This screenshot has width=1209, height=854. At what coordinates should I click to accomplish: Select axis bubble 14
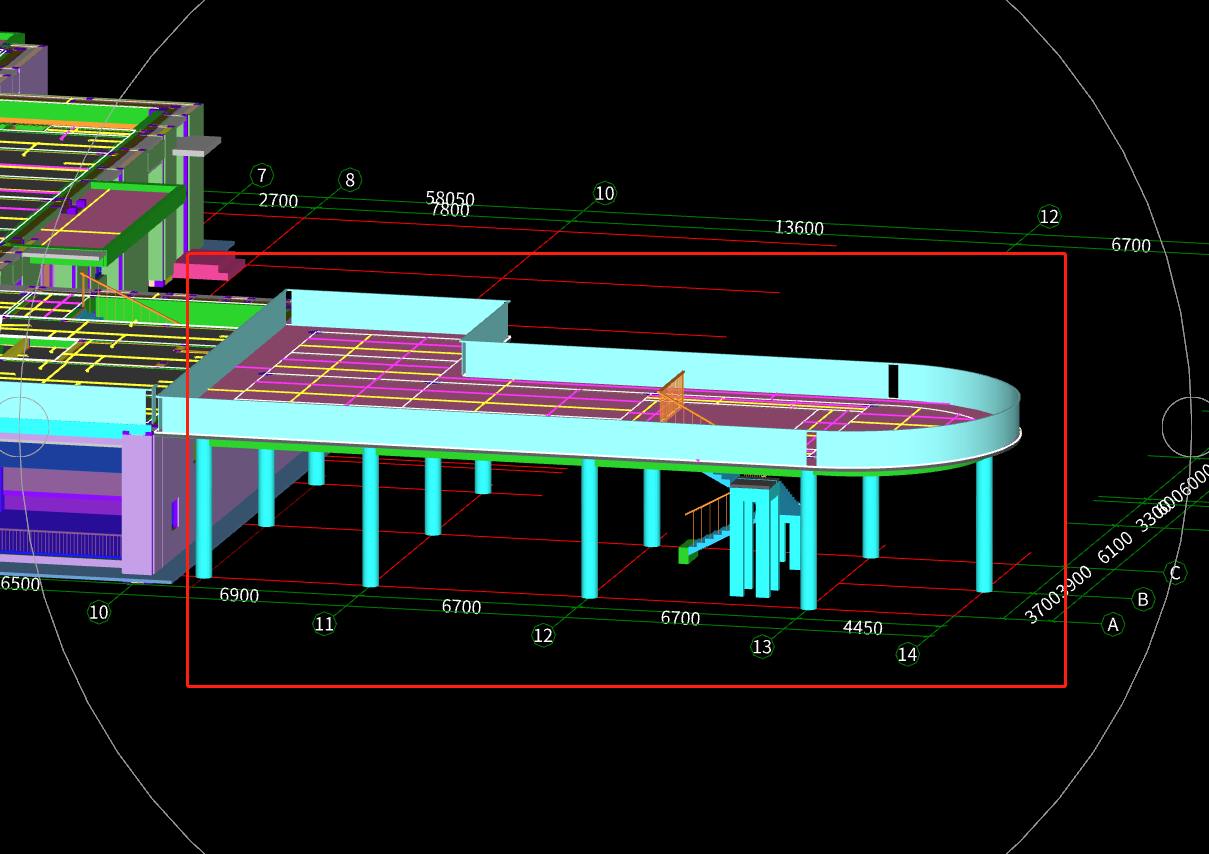(x=907, y=655)
